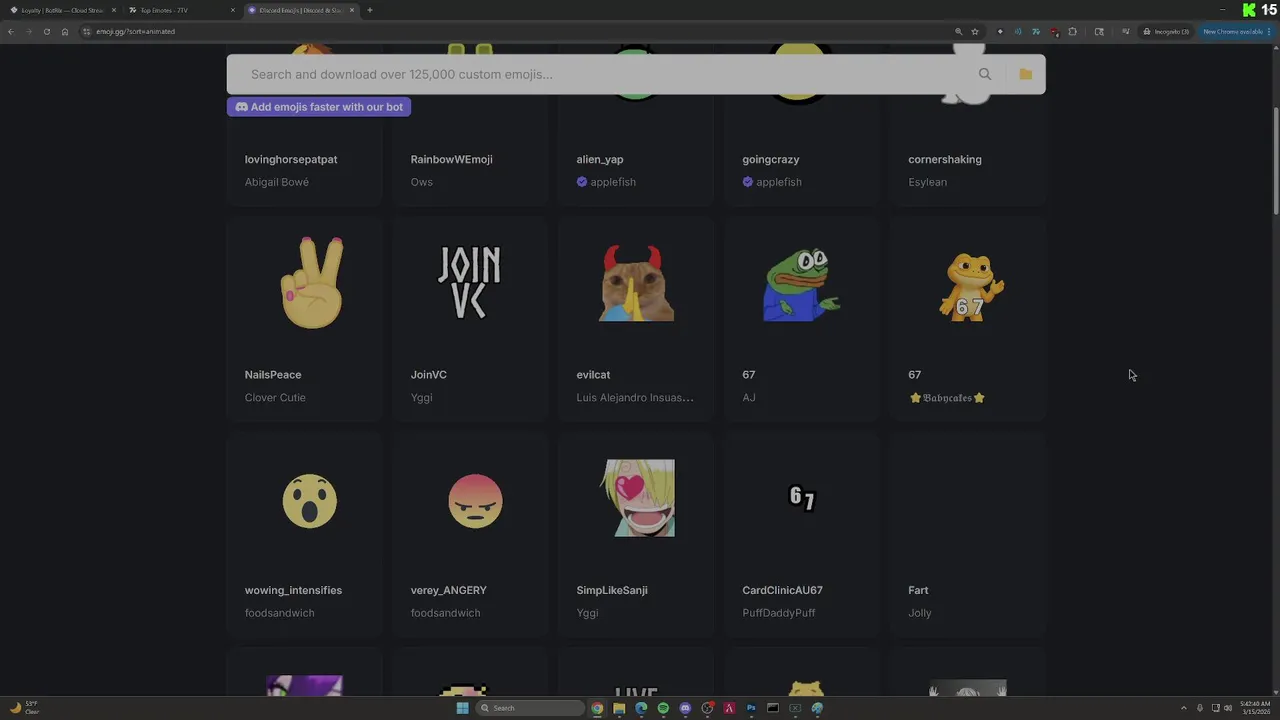Open the browser extensions puzzle icon
Image resolution: width=1280 pixels, height=720 pixels.
(x=1073, y=31)
